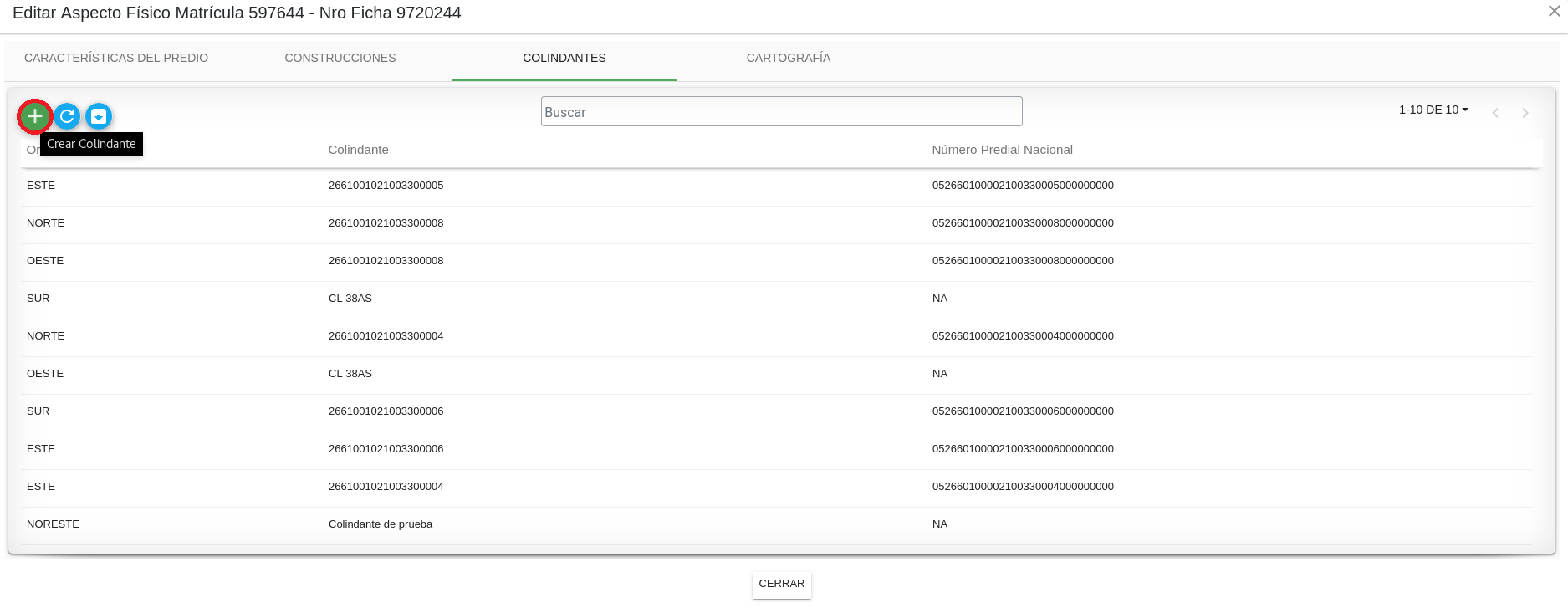Click the Cerrar button
Screen dimensions: 1568x608
tap(782, 584)
